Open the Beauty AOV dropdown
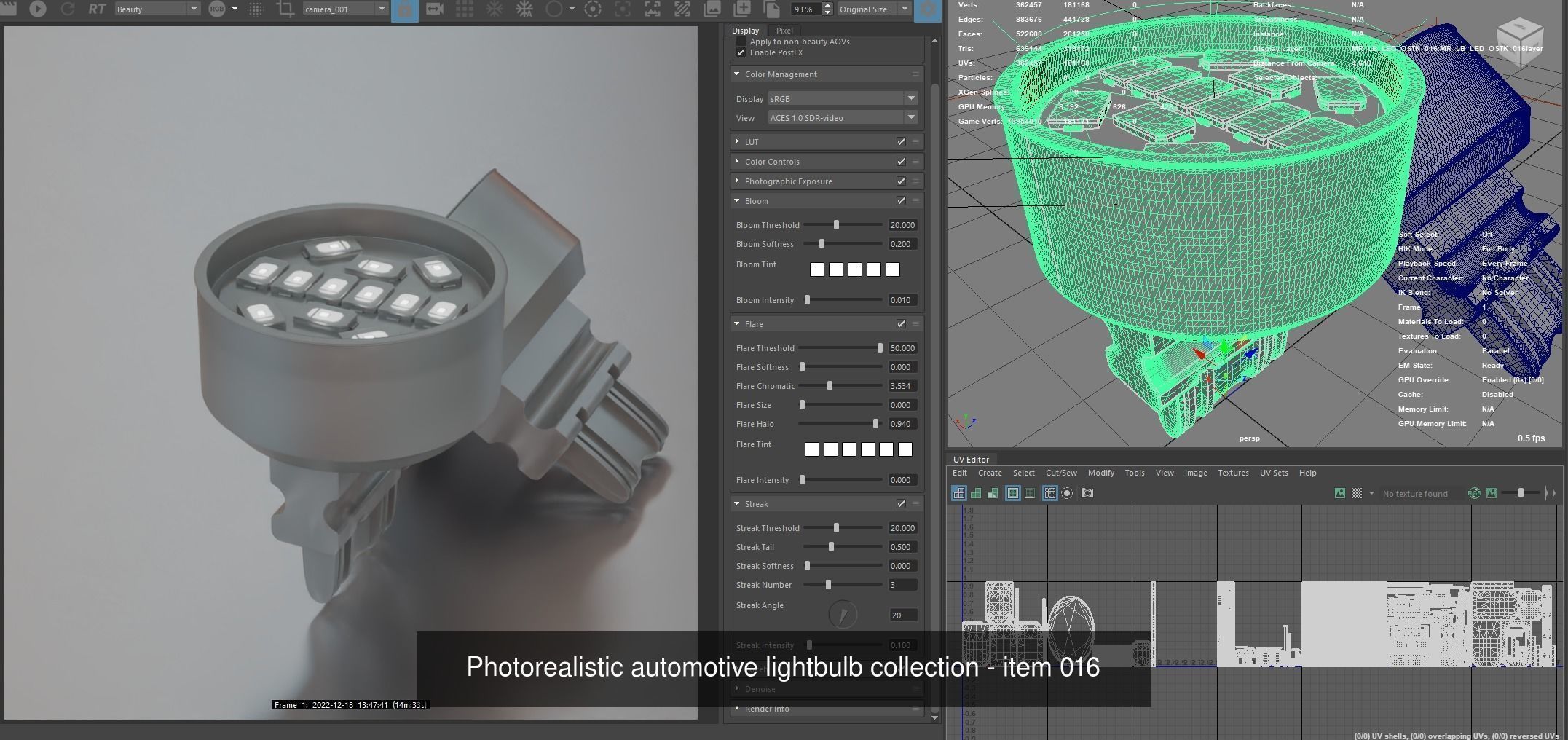Image resolution: width=1568 pixels, height=740 pixels. [x=157, y=9]
